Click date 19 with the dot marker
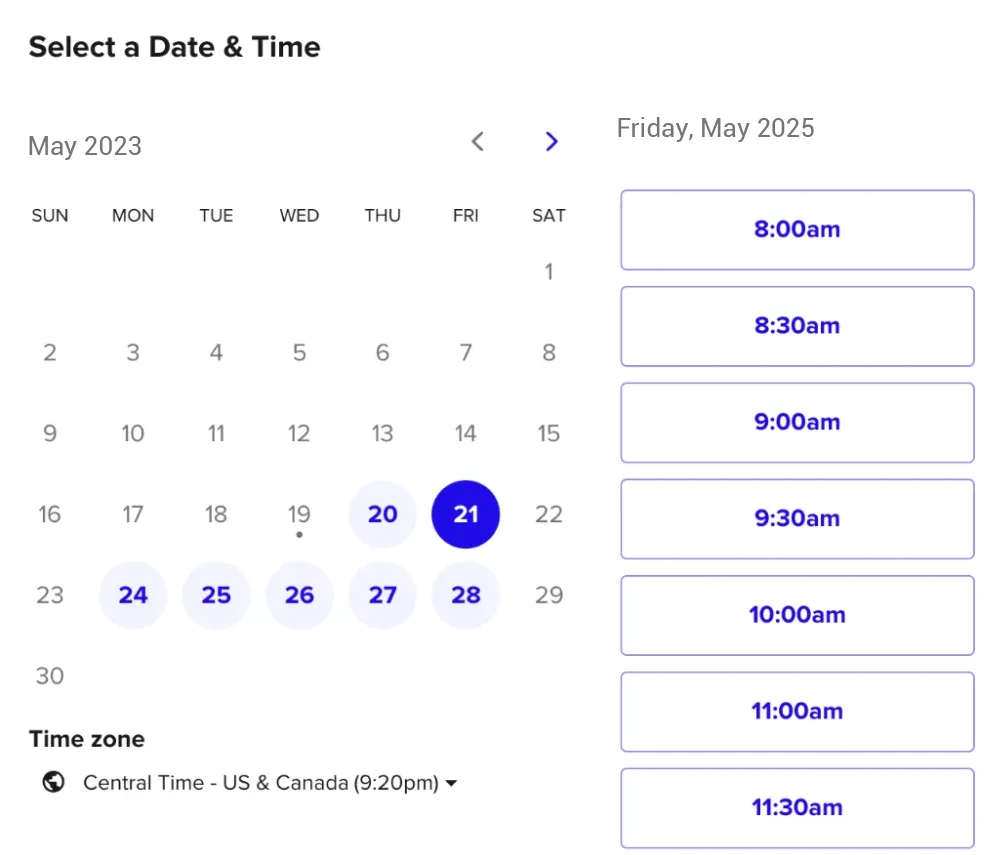Viewport: 999px width, 855px height. coord(299,515)
